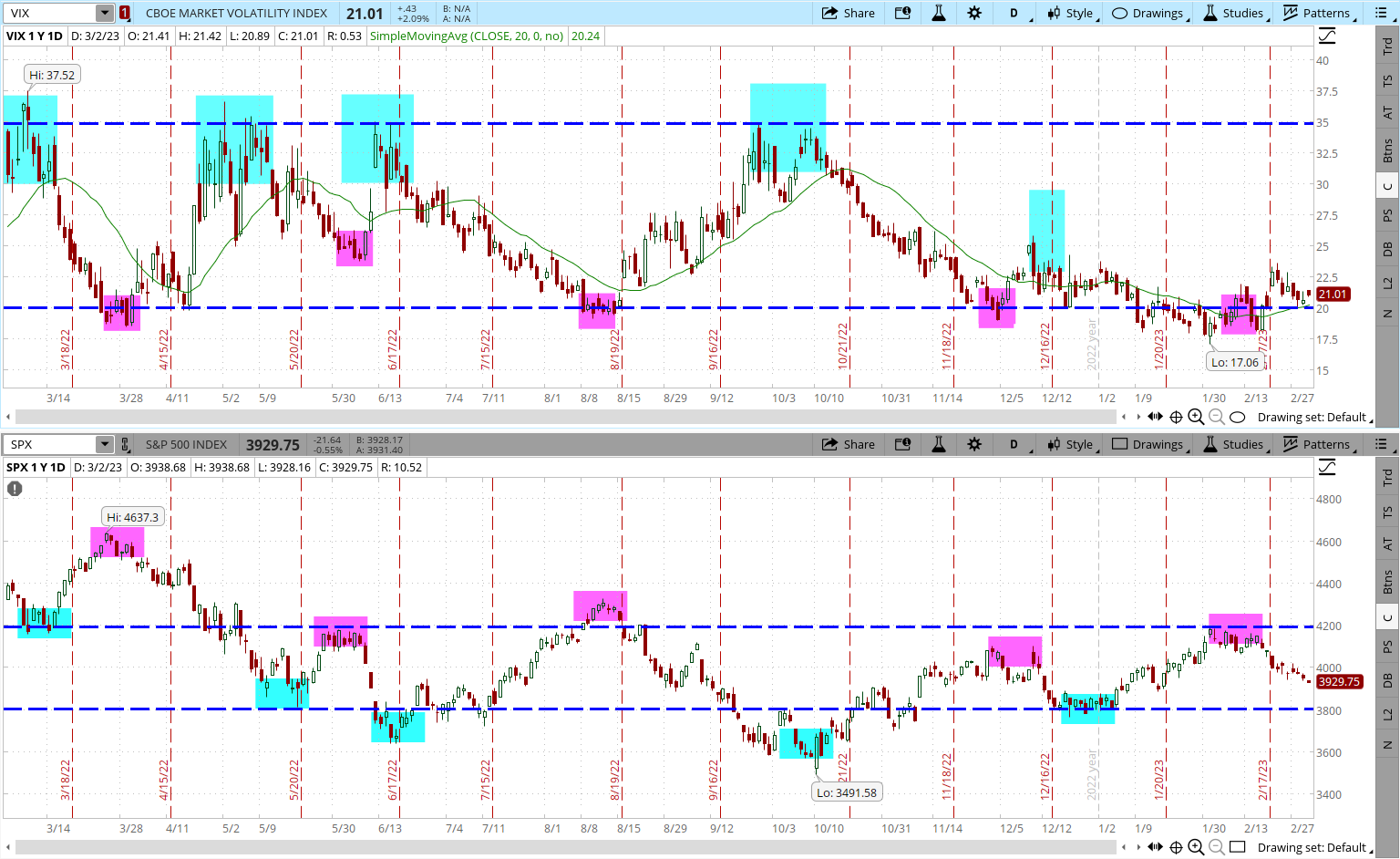
Task: Open Drawing set: Default menu under SPX chart
Action: tap(1314, 847)
